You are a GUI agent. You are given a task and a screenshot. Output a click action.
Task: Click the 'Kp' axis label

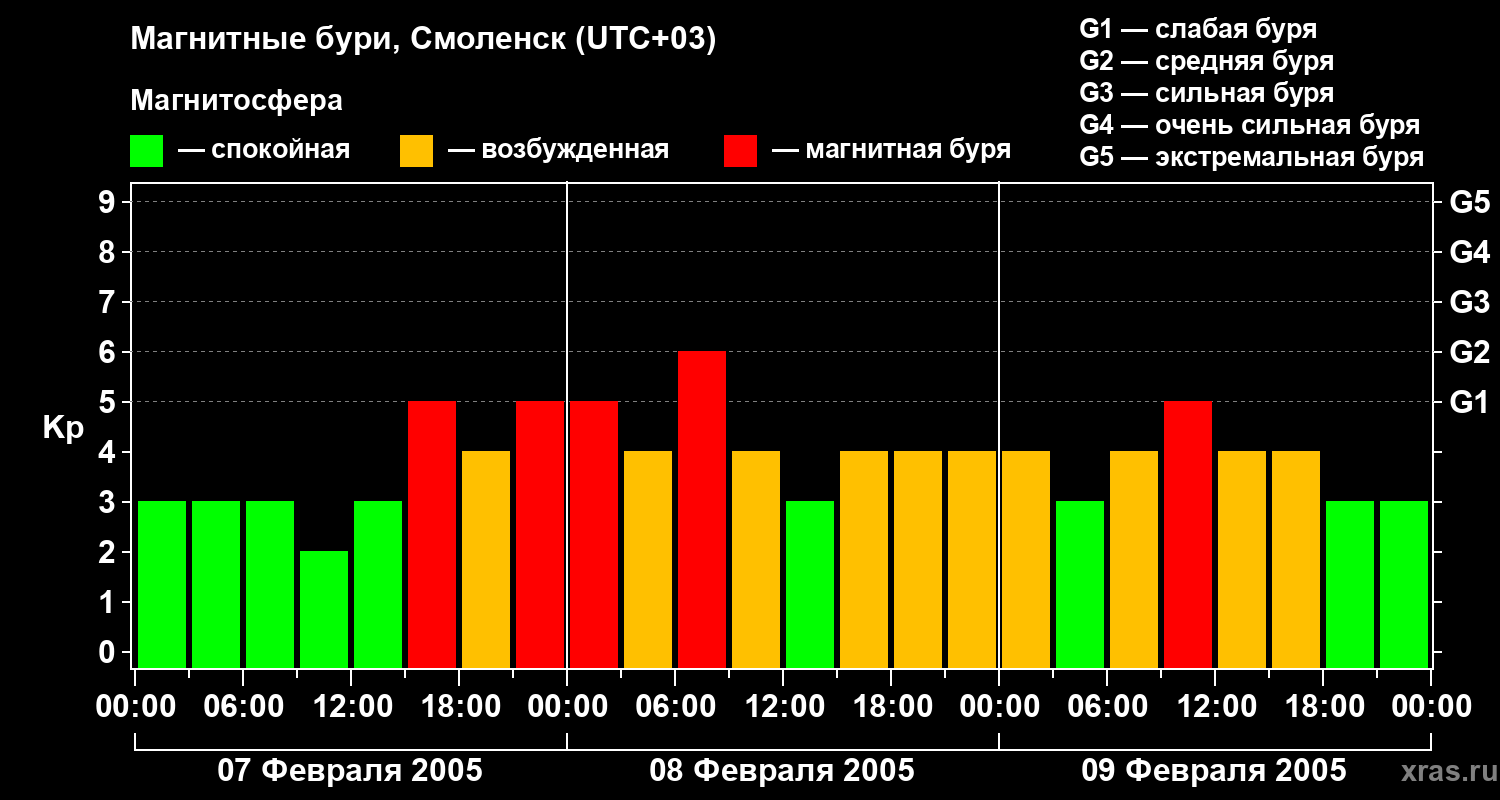click(63, 428)
